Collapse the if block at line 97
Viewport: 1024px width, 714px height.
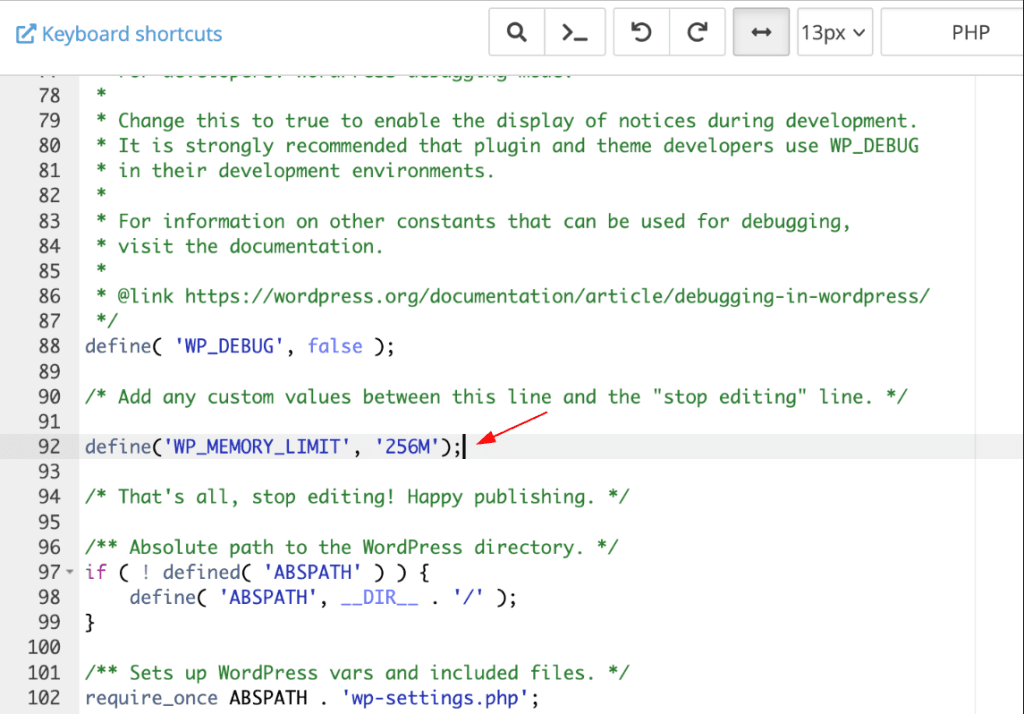click(70, 571)
